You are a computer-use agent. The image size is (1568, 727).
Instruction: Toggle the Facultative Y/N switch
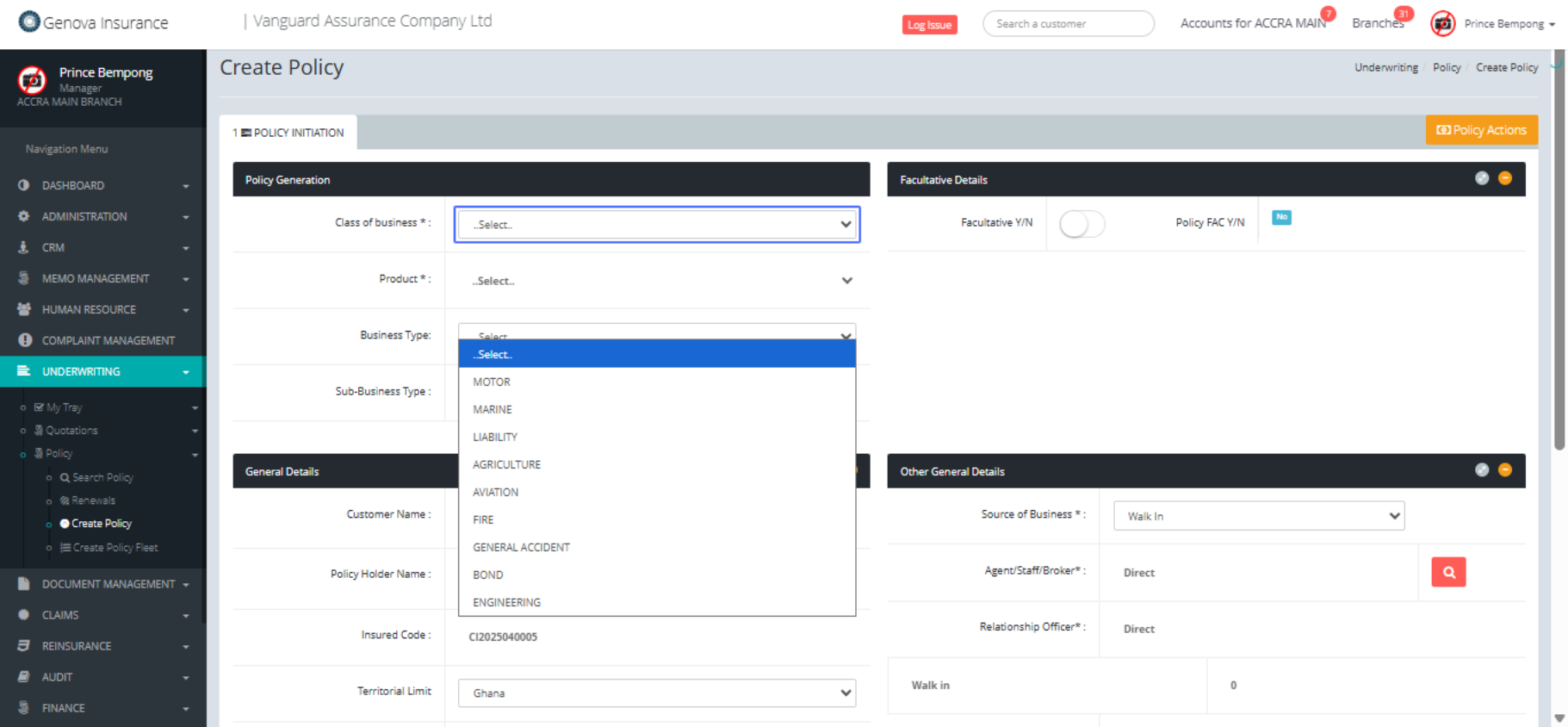pyautogui.click(x=1081, y=225)
